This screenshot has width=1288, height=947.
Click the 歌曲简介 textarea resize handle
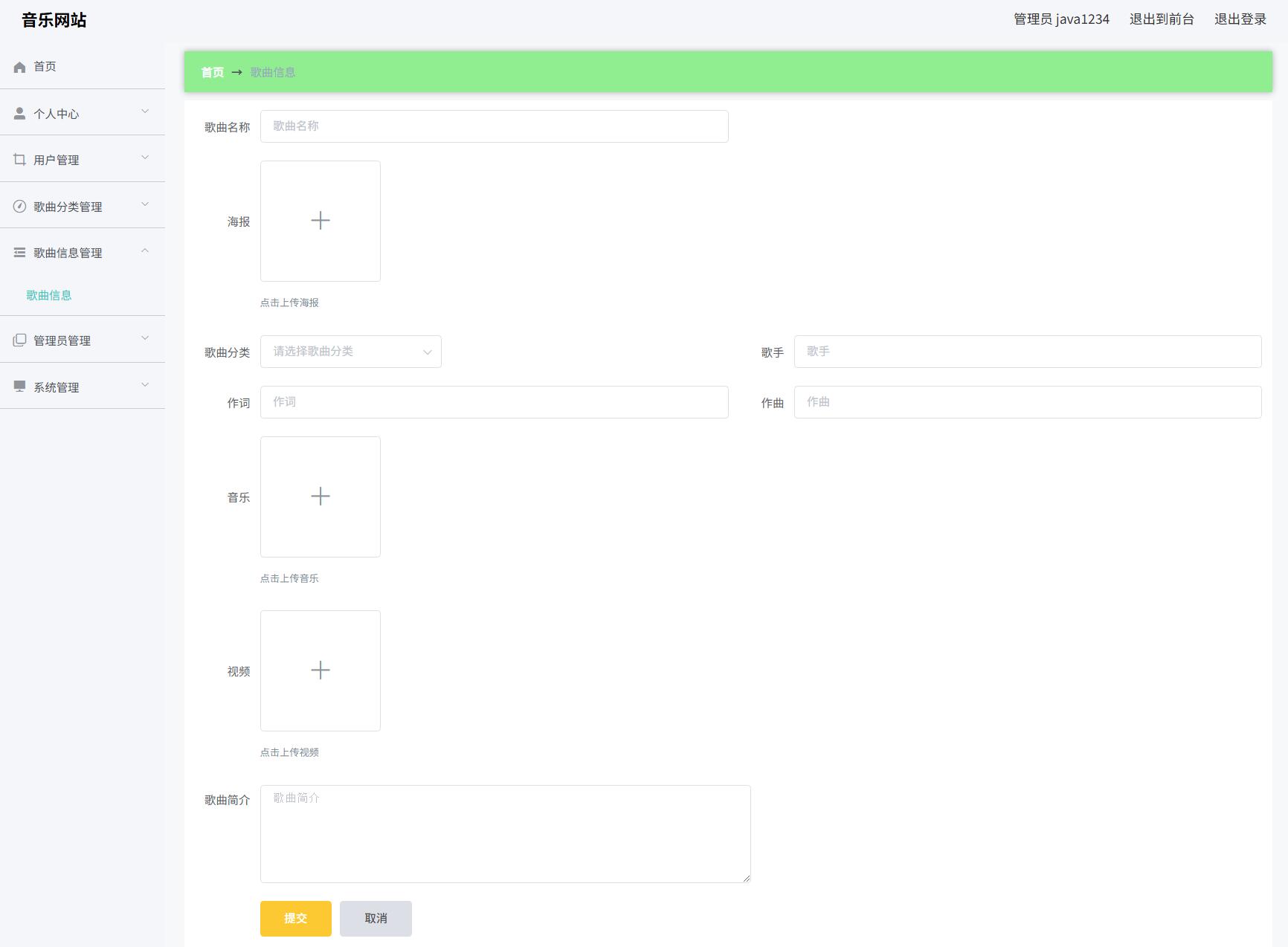coord(746,878)
